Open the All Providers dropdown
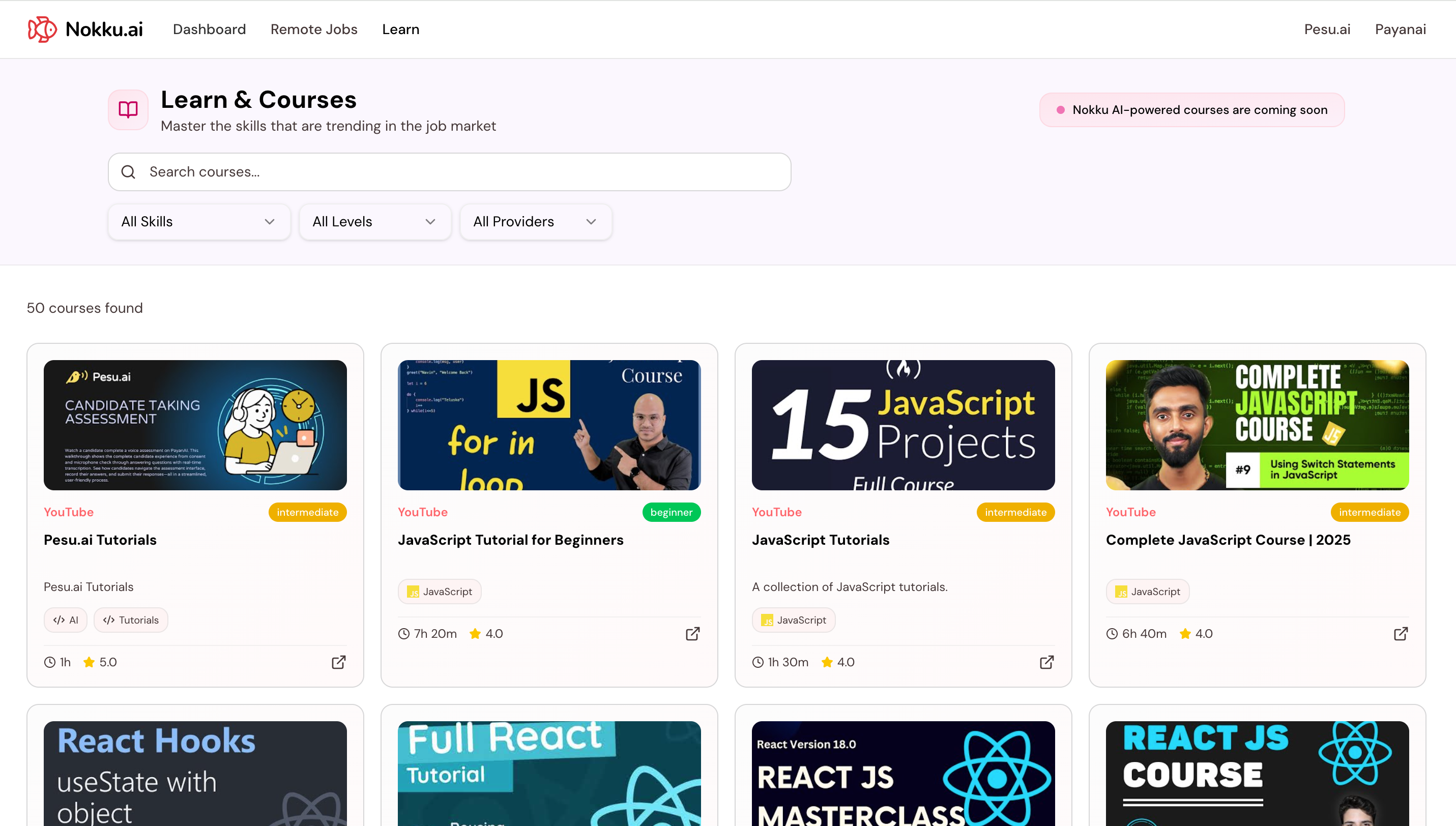This screenshot has width=1456, height=826. pyautogui.click(x=536, y=222)
